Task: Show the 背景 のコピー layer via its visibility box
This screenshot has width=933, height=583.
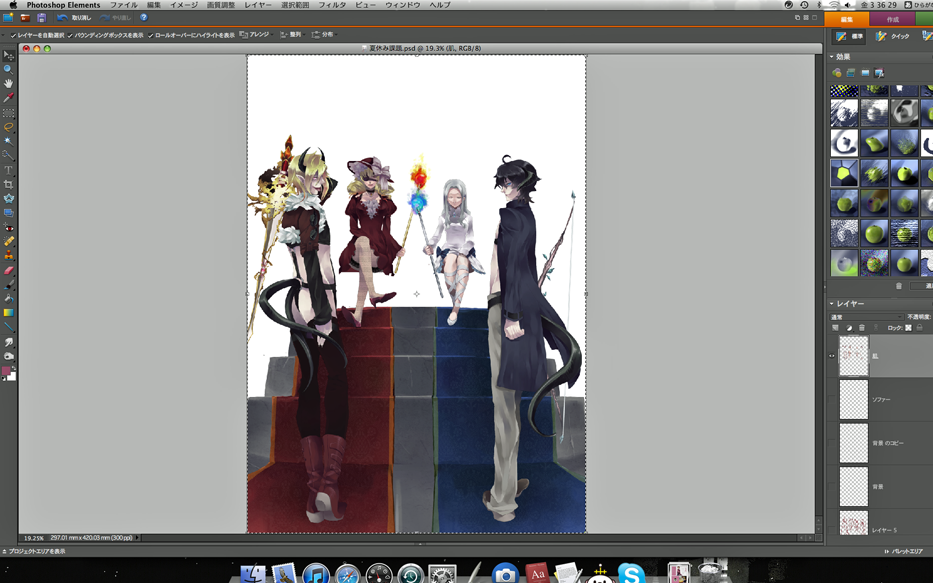Action: 832,443
